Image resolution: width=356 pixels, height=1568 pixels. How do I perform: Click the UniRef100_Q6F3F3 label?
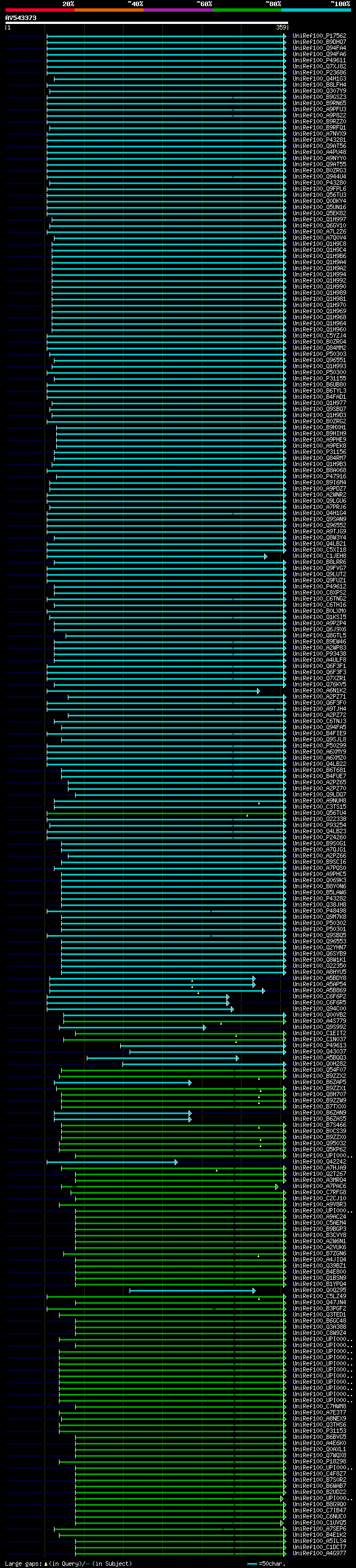pyautogui.click(x=319, y=672)
